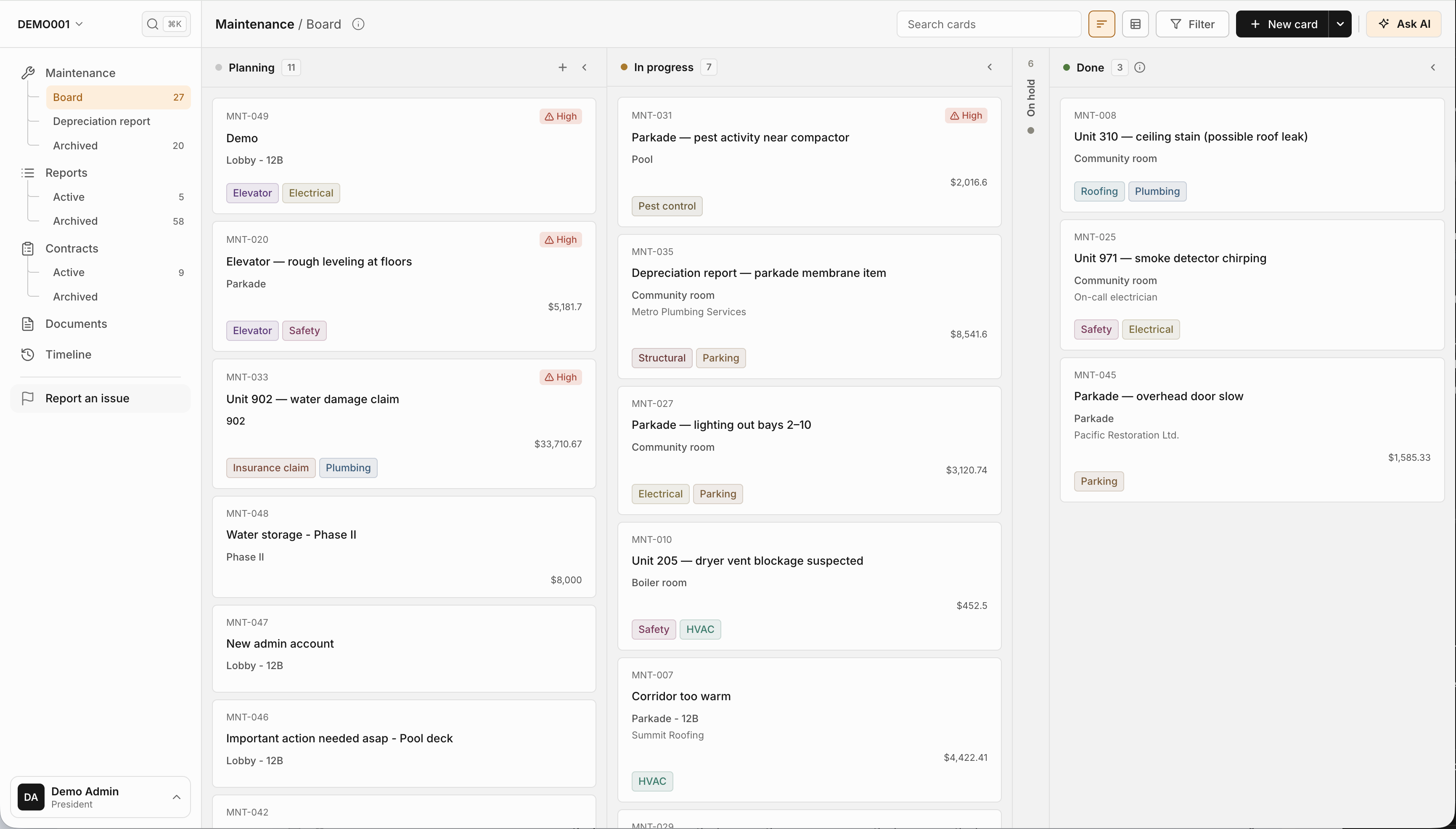Click the HVAC tag on Corridor too warm

[651, 781]
